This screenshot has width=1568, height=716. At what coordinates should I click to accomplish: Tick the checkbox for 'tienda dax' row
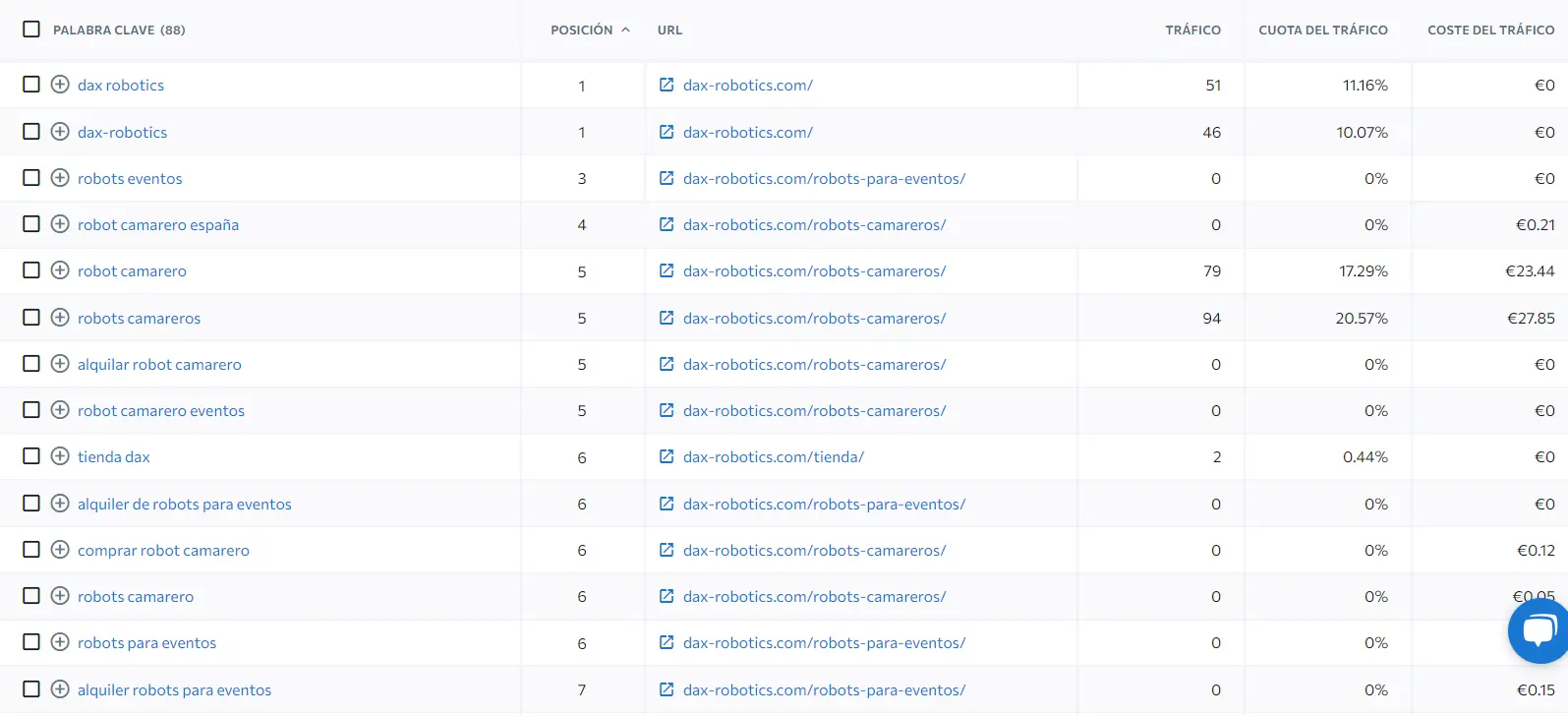tap(31, 456)
